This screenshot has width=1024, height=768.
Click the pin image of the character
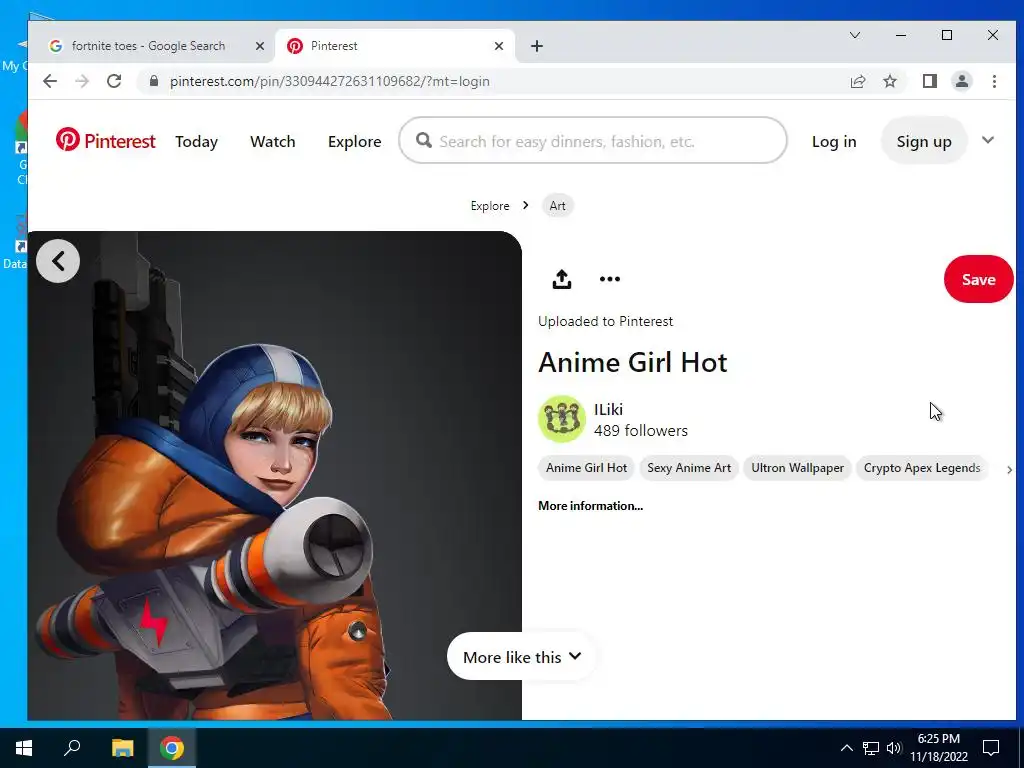[274, 475]
